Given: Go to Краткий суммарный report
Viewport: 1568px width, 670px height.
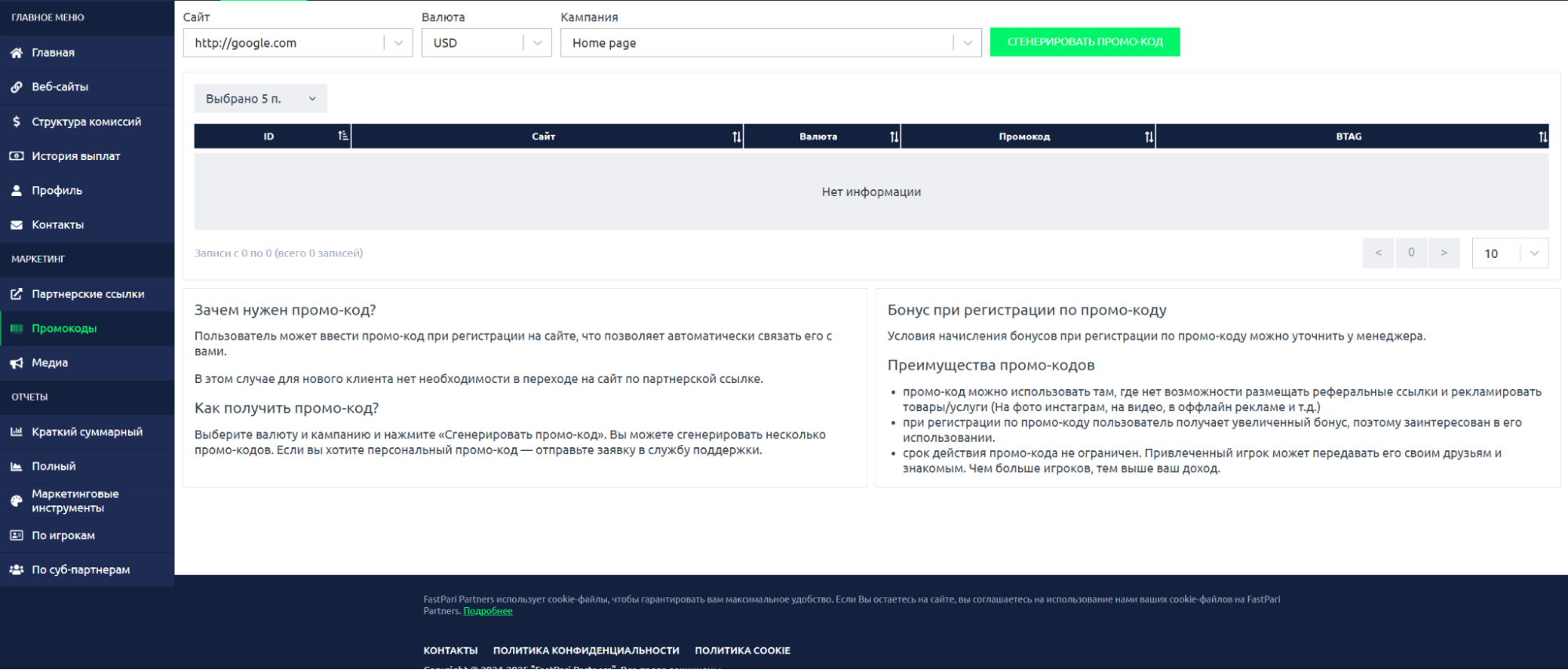Looking at the screenshot, I should tap(87, 431).
